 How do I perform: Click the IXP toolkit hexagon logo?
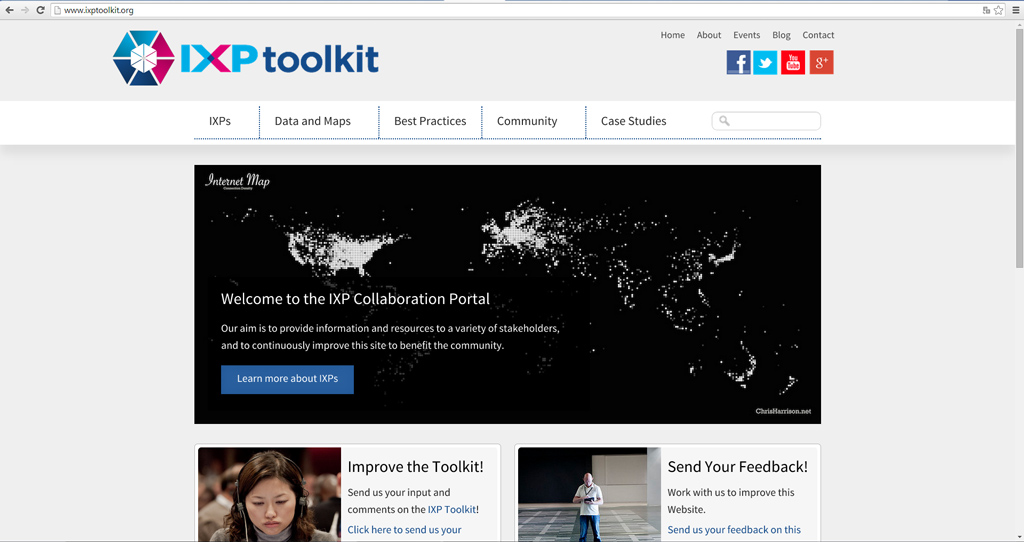tap(144, 59)
